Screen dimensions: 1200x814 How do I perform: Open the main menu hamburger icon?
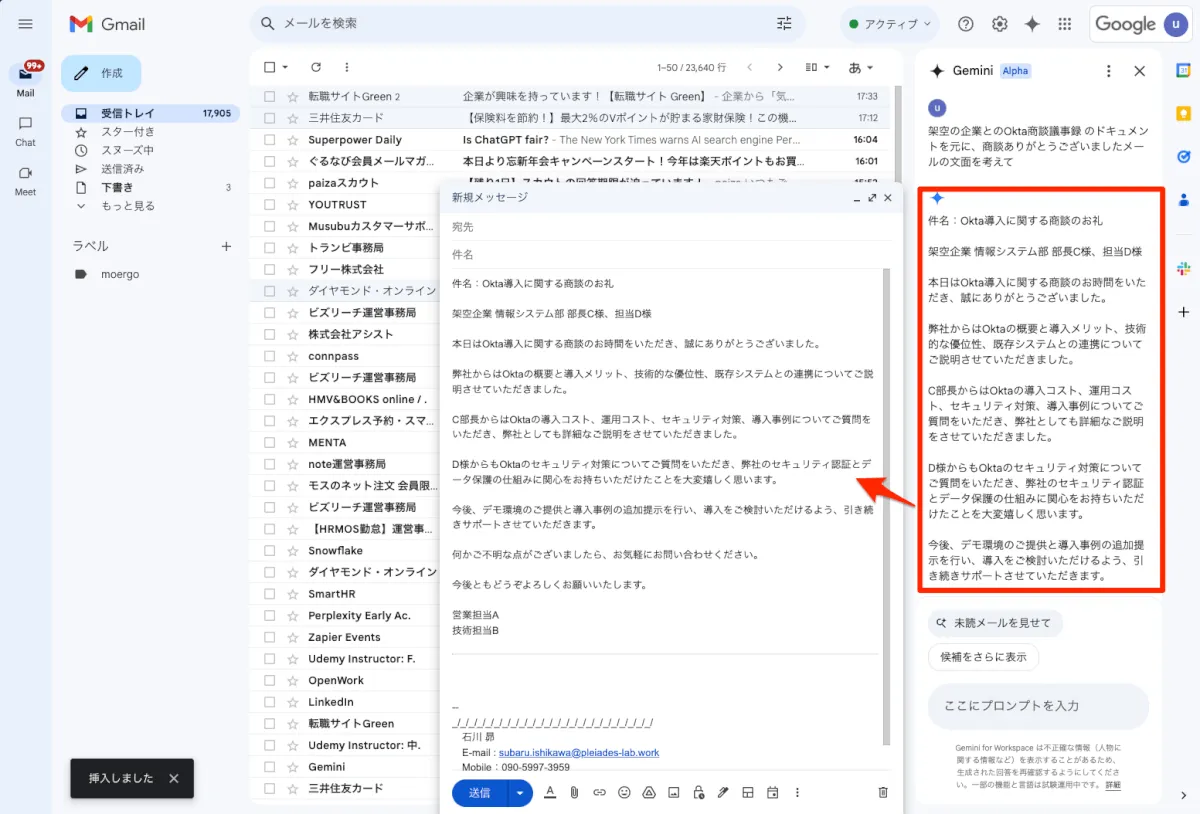pyautogui.click(x=26, y=24)
